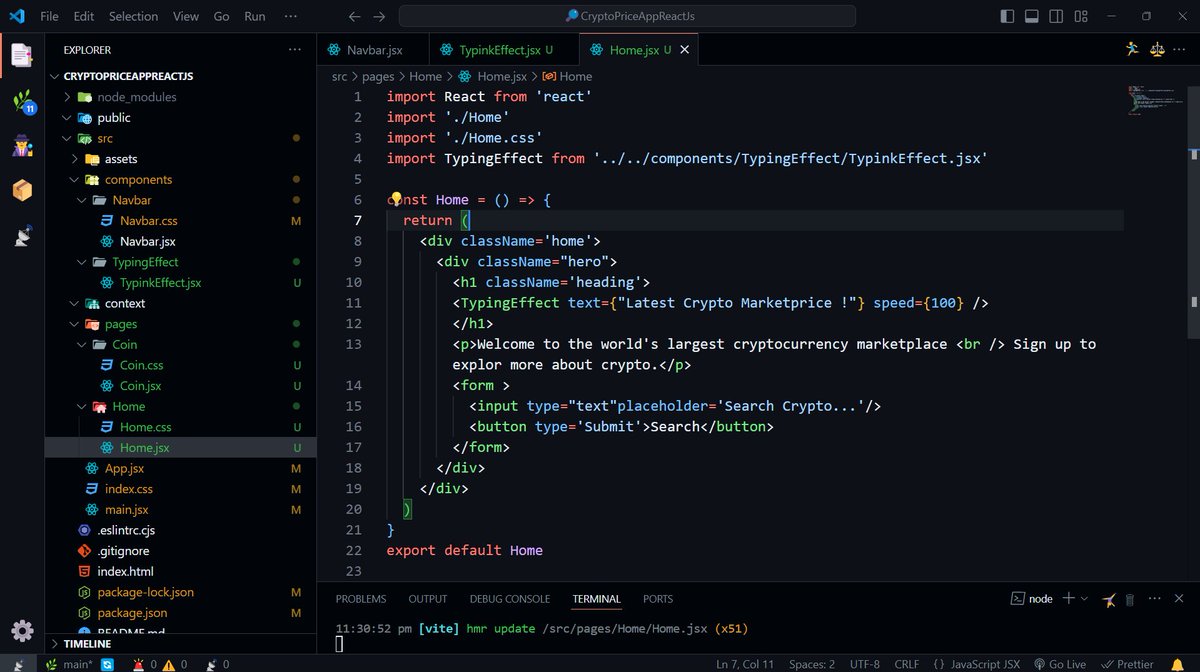Switch to Navbar.jsx editor tab

[x=374, y=49]
